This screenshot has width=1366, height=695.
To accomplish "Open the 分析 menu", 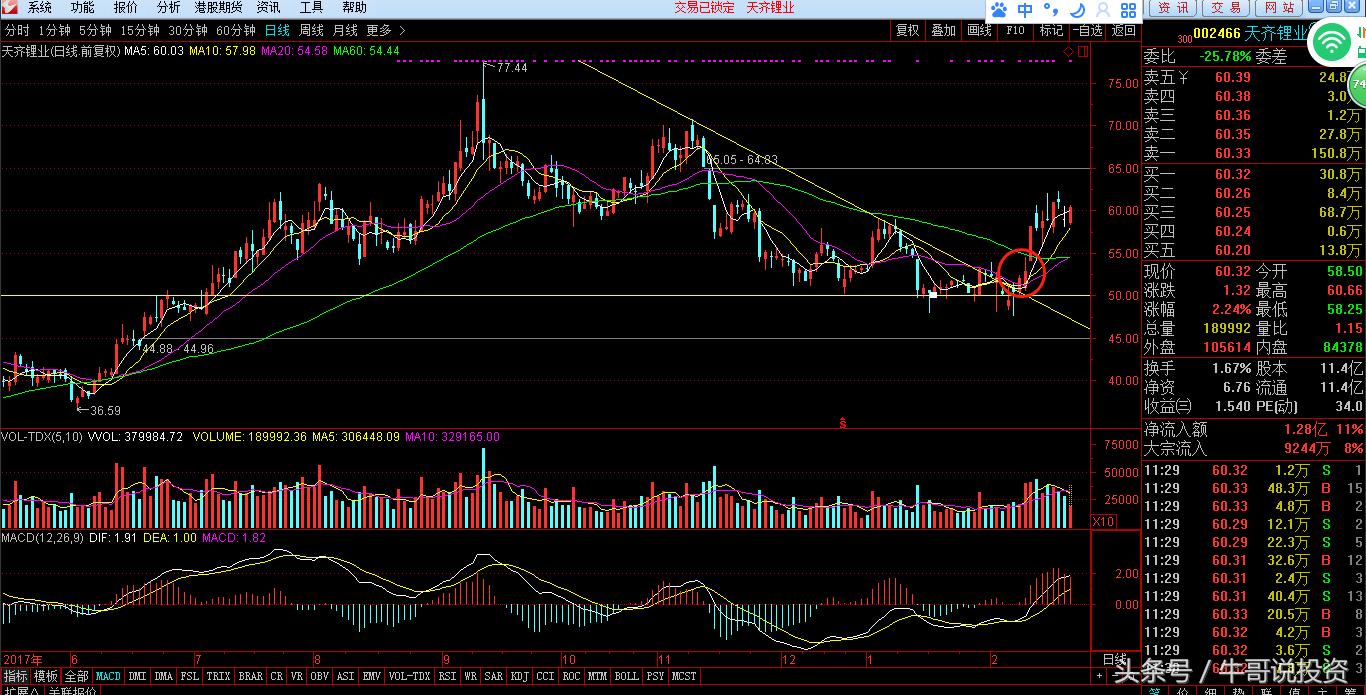I will [169, 8].
